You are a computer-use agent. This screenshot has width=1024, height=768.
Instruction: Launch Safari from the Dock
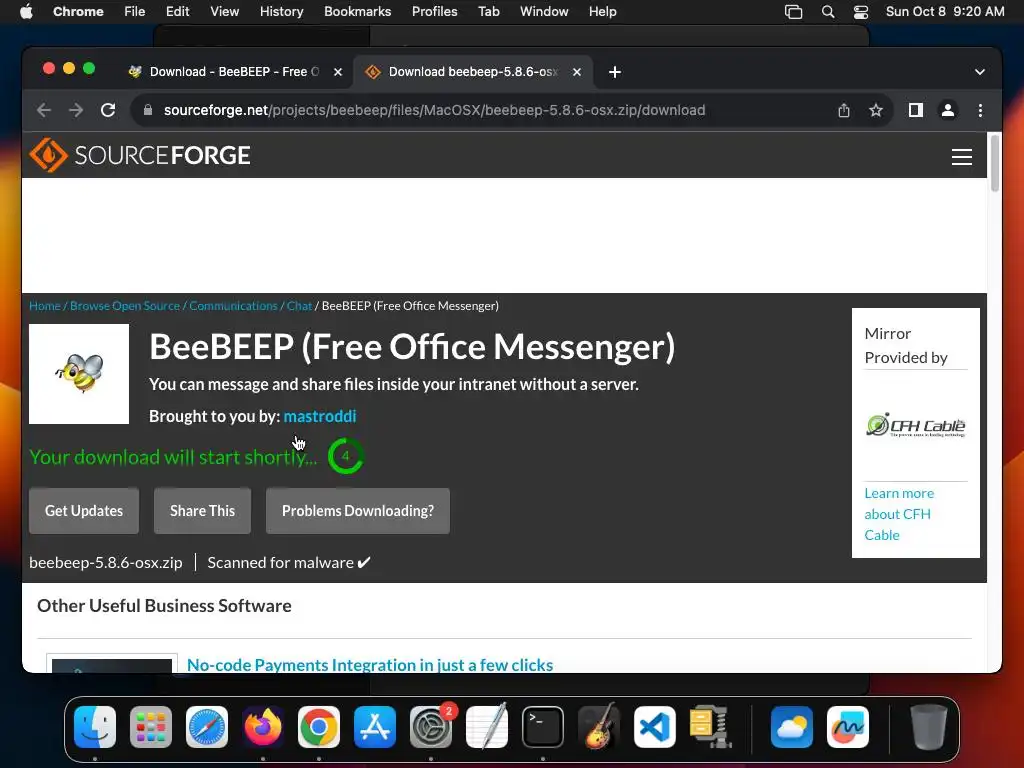click(207, 727)
